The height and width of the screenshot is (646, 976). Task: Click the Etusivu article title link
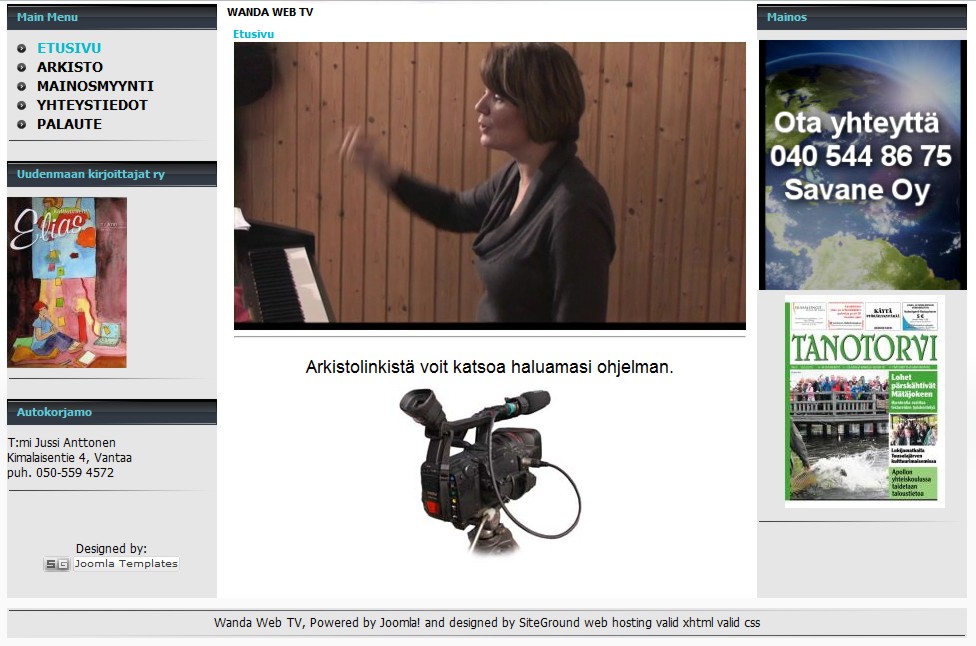click(253, 34)
